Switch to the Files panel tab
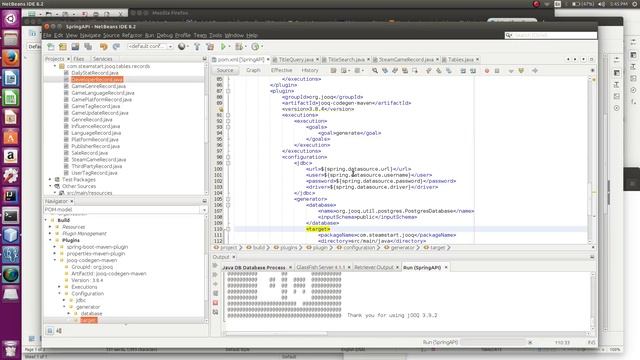This screenshot has width=640, height=360. click(79, 59)
